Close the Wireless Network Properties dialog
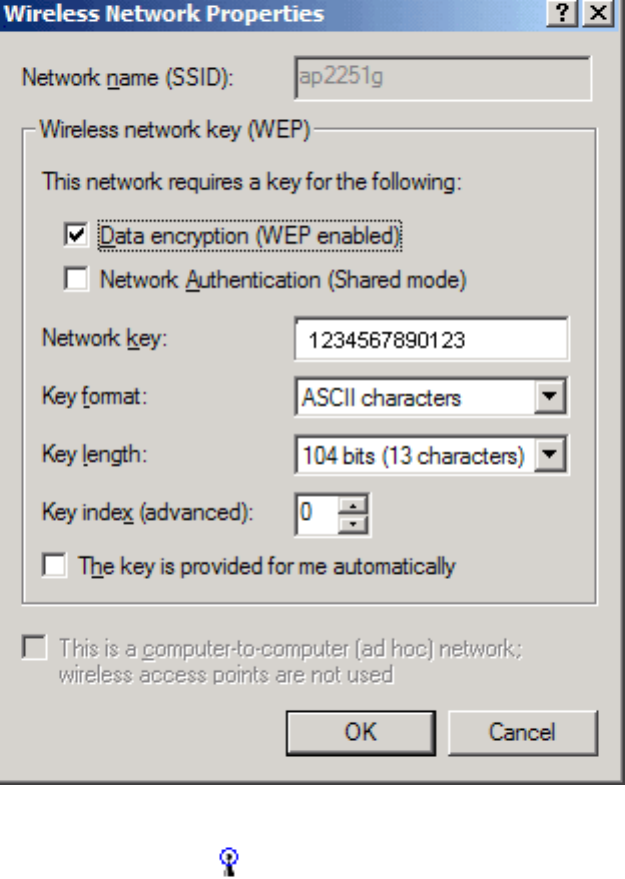 click(x=599, y=14)
